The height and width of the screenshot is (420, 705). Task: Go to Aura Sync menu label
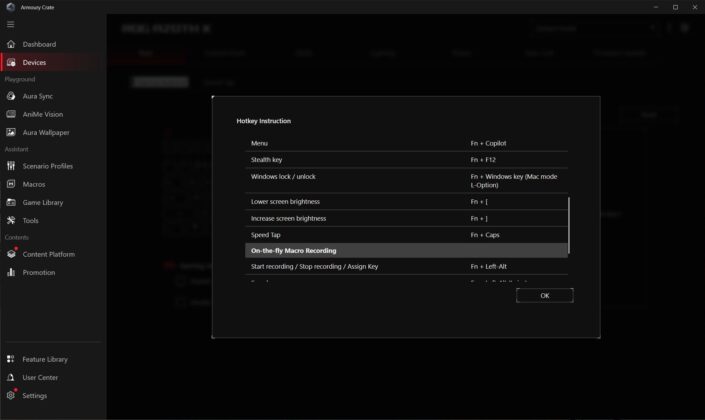click(x=38, y=96)
